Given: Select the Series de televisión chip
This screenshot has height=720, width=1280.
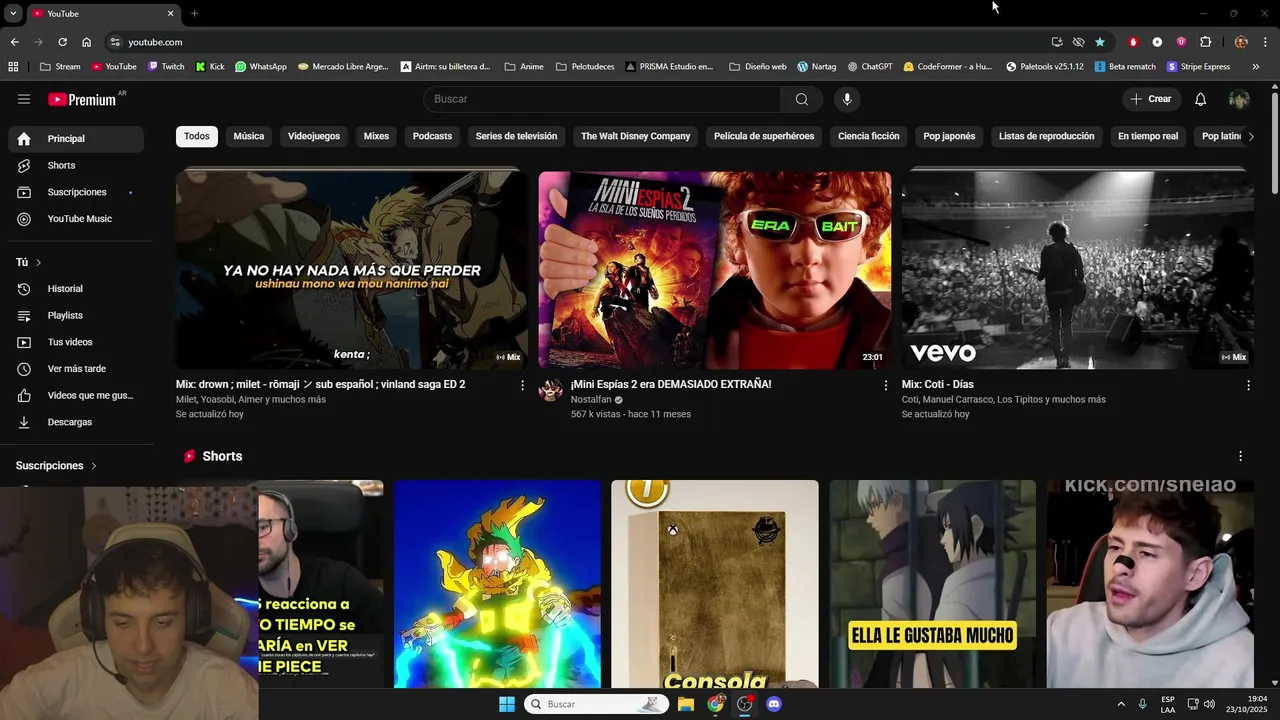Looking at the screenshot, I should (x=516, y=136).
